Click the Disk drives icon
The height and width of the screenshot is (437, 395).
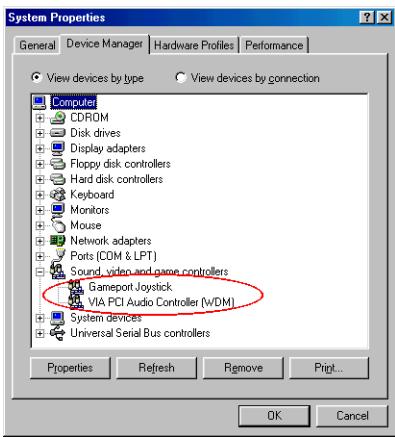[x=57, y=133]
